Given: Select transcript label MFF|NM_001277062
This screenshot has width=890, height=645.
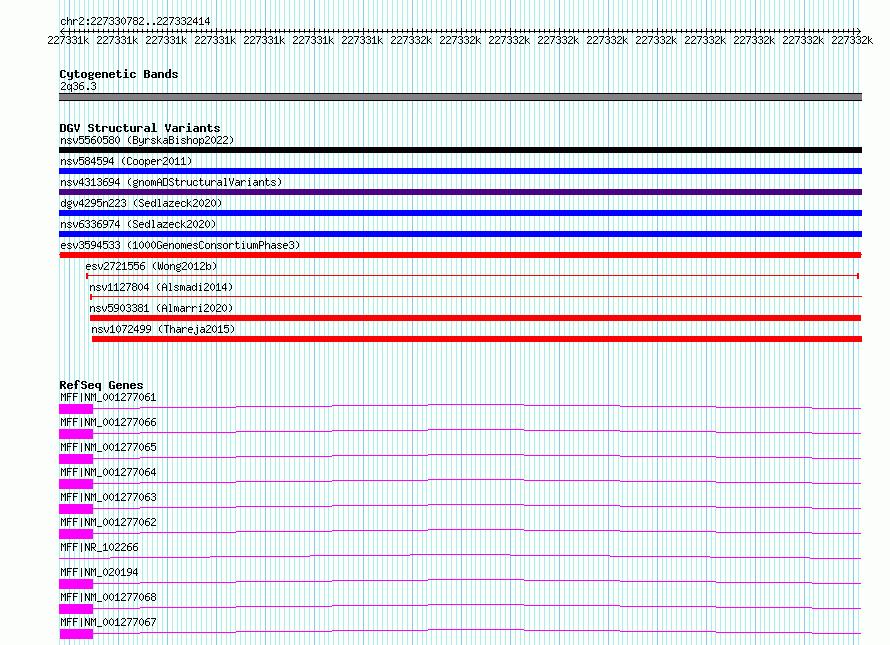Looking at the screenshot, I should click(x=108, y=522).
